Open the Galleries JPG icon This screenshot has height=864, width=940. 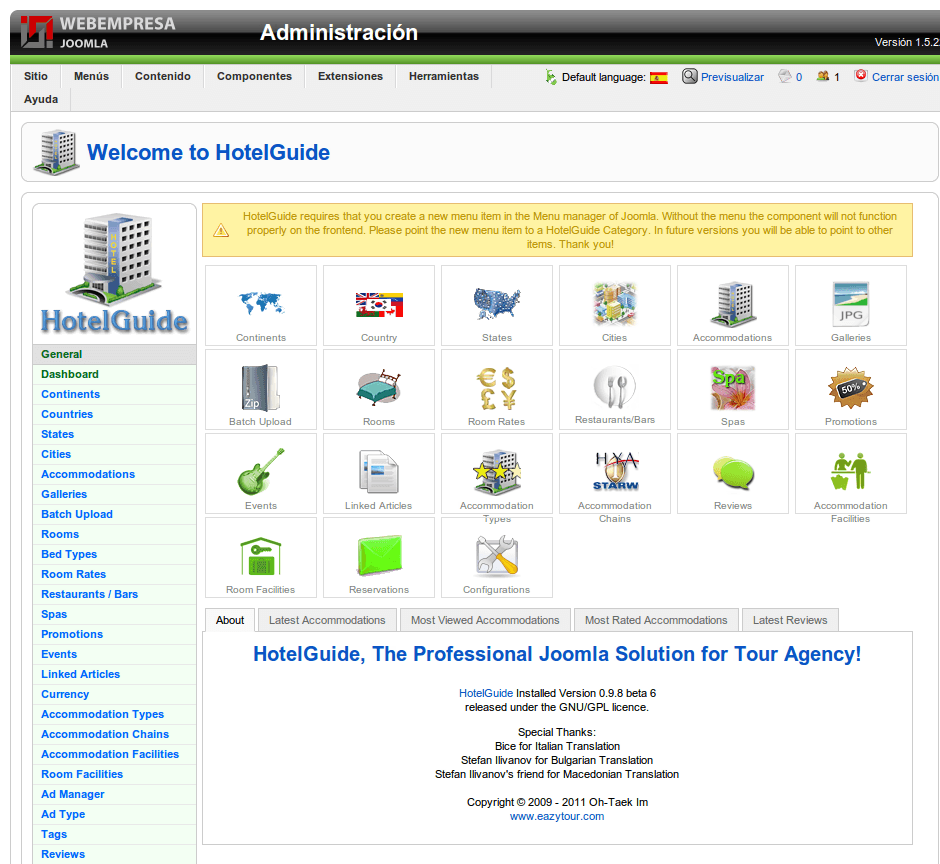(x=851, y=304)
